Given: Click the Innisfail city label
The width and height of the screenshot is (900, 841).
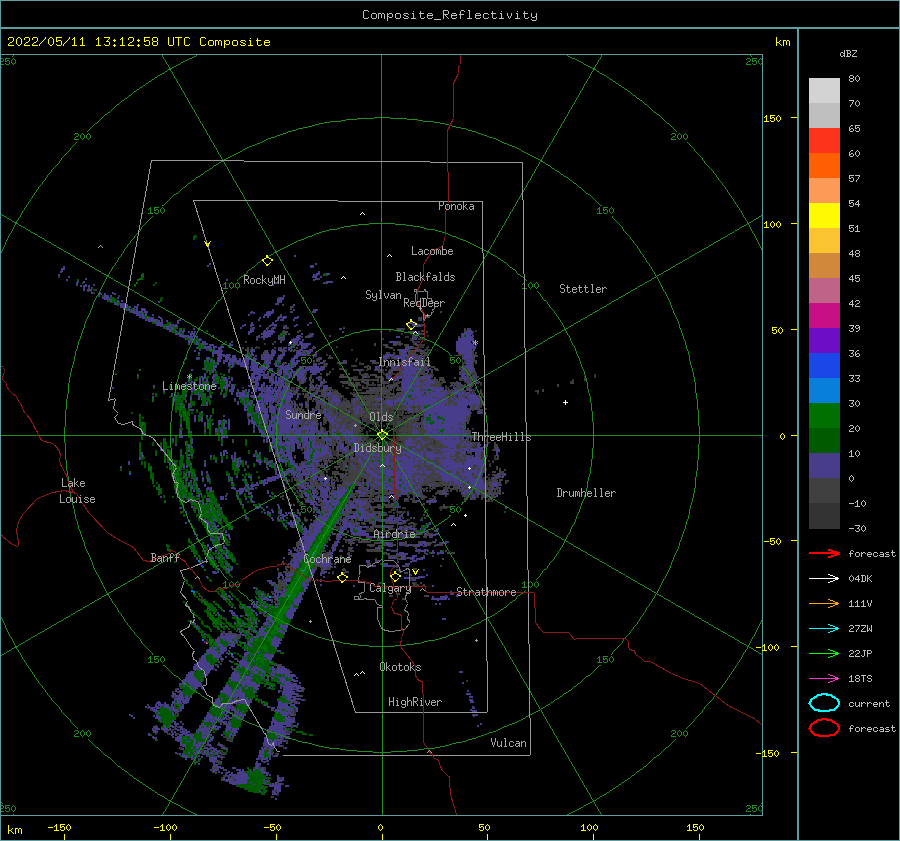Looking at the screenshot, I should (x=405, y=362).
